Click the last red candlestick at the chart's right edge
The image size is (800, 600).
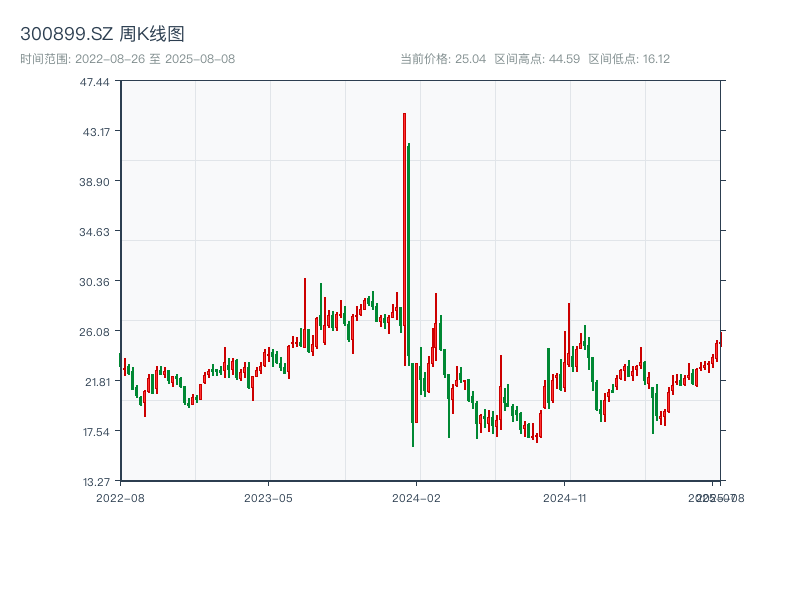tap(721, 339)
